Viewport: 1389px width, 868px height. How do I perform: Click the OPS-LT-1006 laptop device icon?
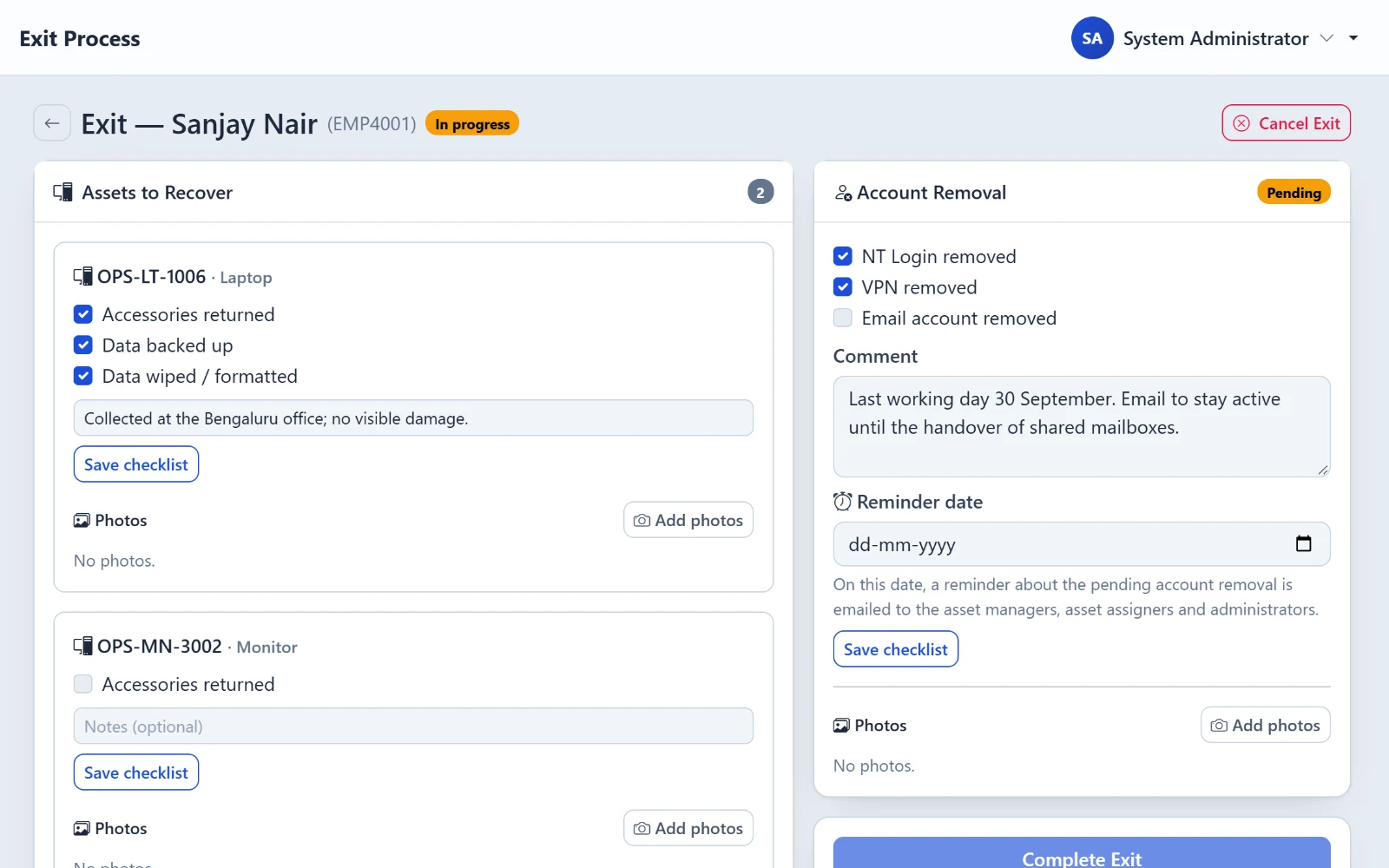point(82,277)
